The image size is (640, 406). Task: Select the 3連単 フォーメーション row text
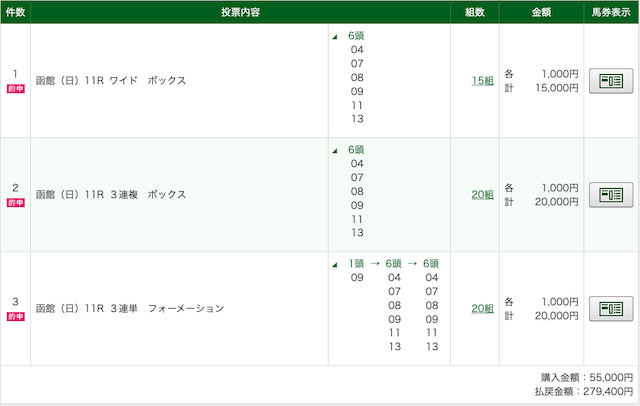tap(130, 308)
